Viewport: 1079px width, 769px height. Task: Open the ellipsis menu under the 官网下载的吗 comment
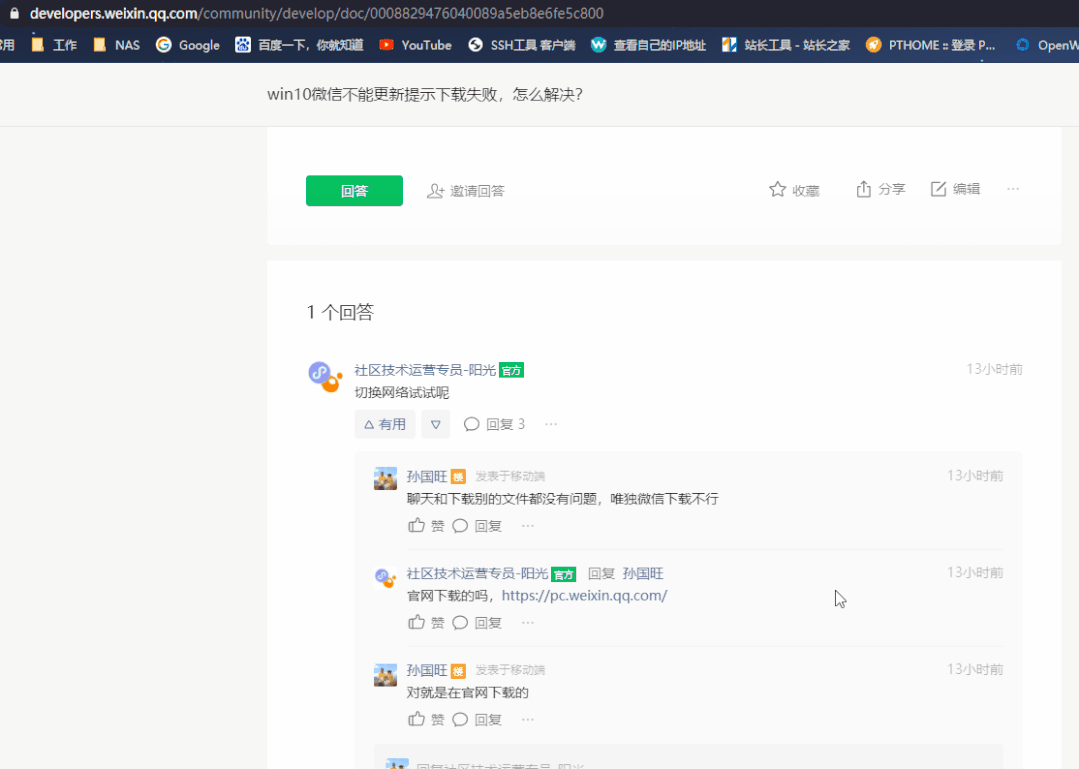tap(528, 623)
